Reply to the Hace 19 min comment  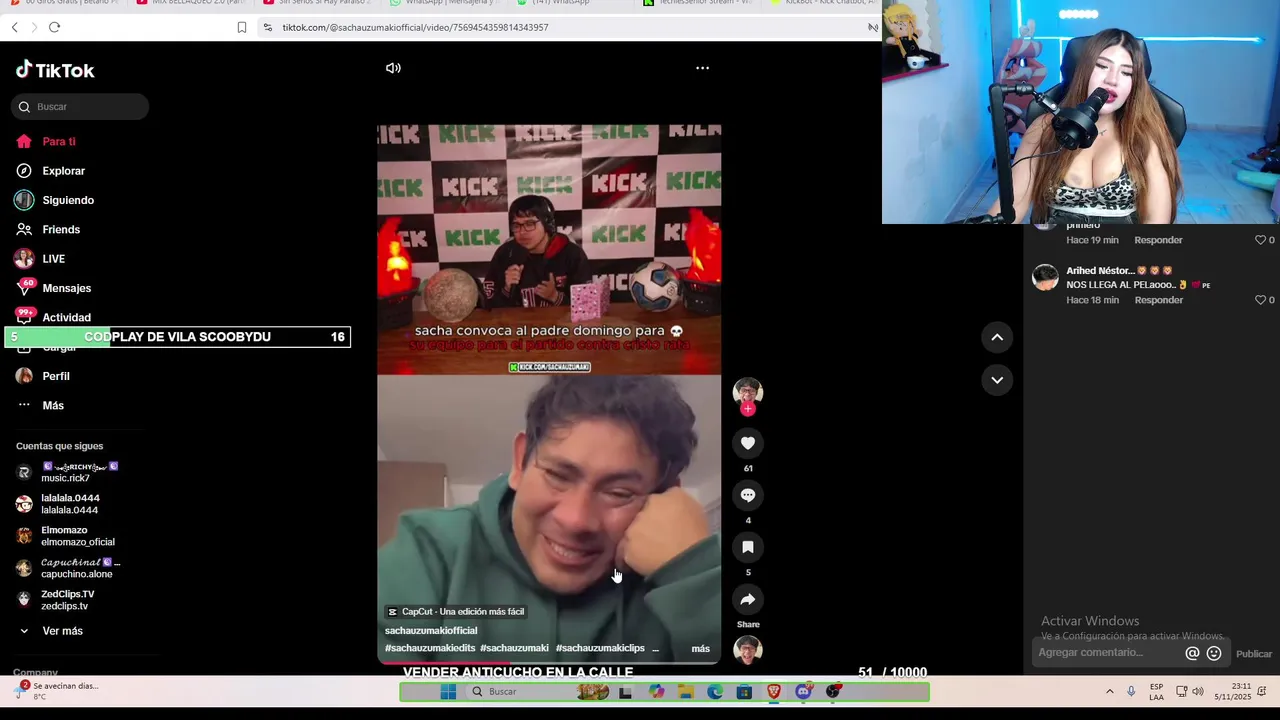point(1158,240)
